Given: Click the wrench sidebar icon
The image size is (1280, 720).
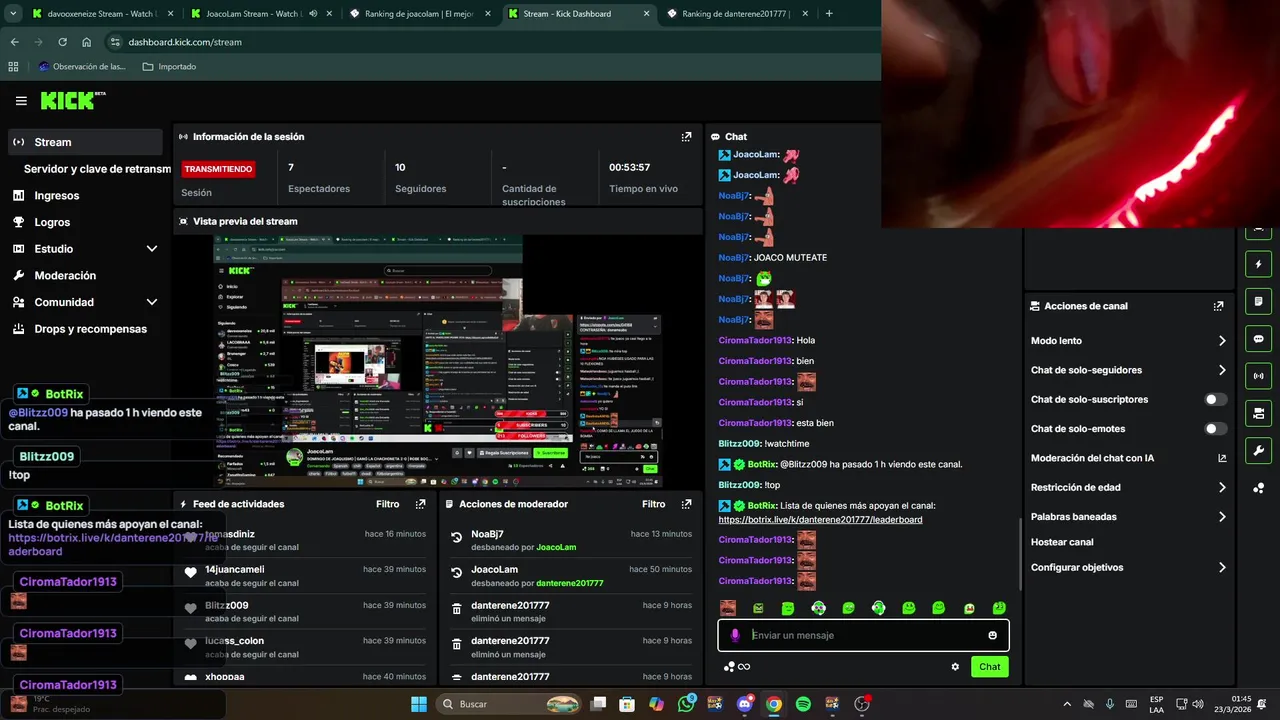Looking at the screenshot, I should pyautogui.click(x=1258, y=450).
